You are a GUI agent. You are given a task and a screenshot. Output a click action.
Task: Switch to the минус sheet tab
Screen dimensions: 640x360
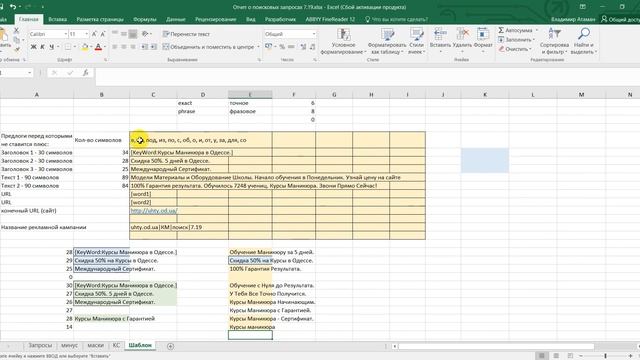tap(69, 345)
